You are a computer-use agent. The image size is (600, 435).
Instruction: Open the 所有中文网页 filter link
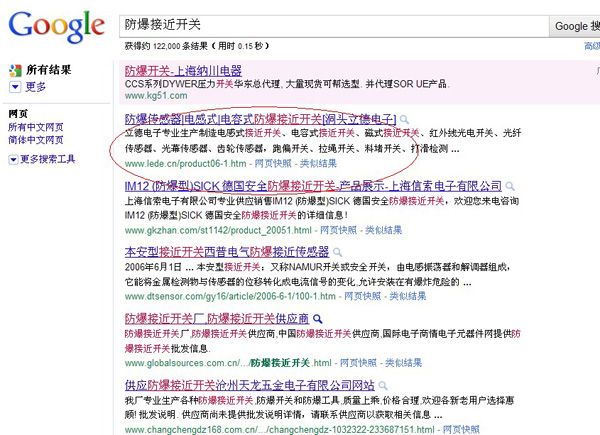tap(36, 127)
